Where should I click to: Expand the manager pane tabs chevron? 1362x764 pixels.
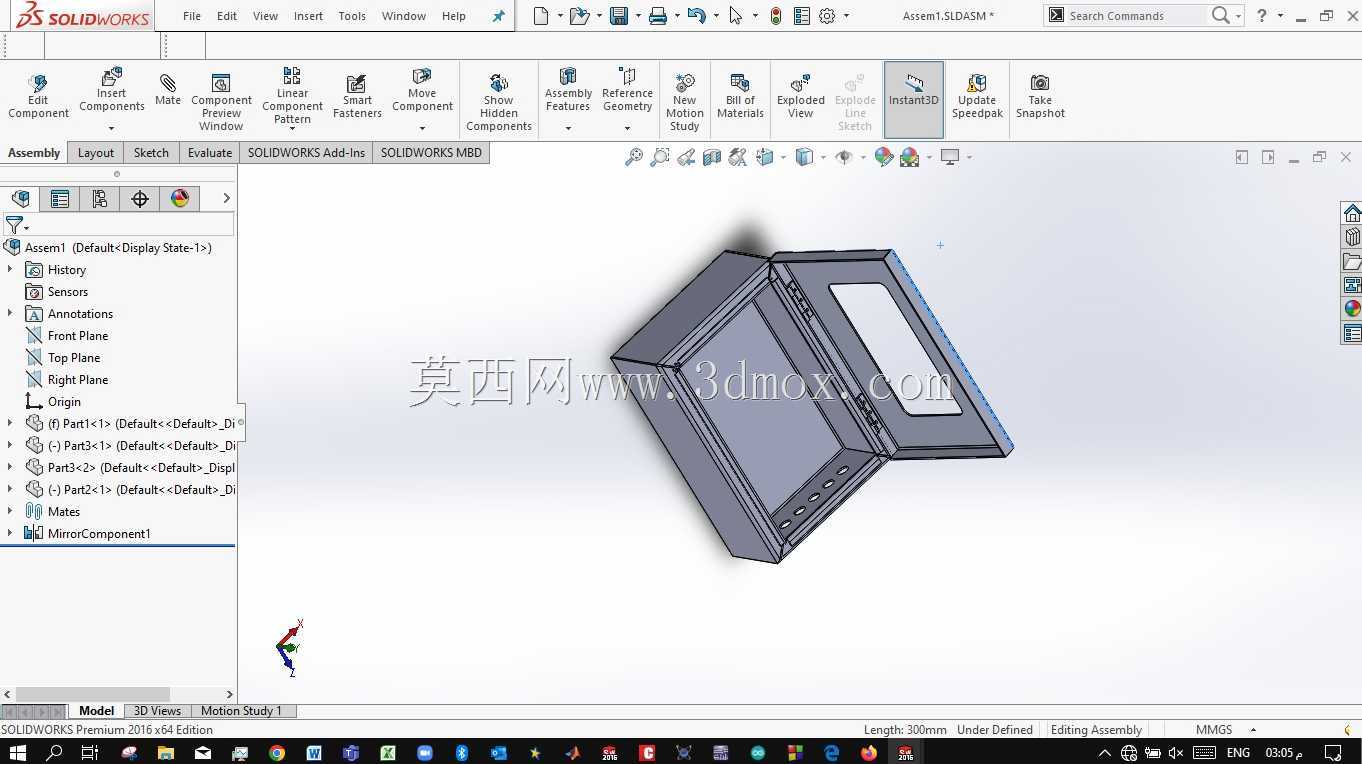click(x=226, y=199)
